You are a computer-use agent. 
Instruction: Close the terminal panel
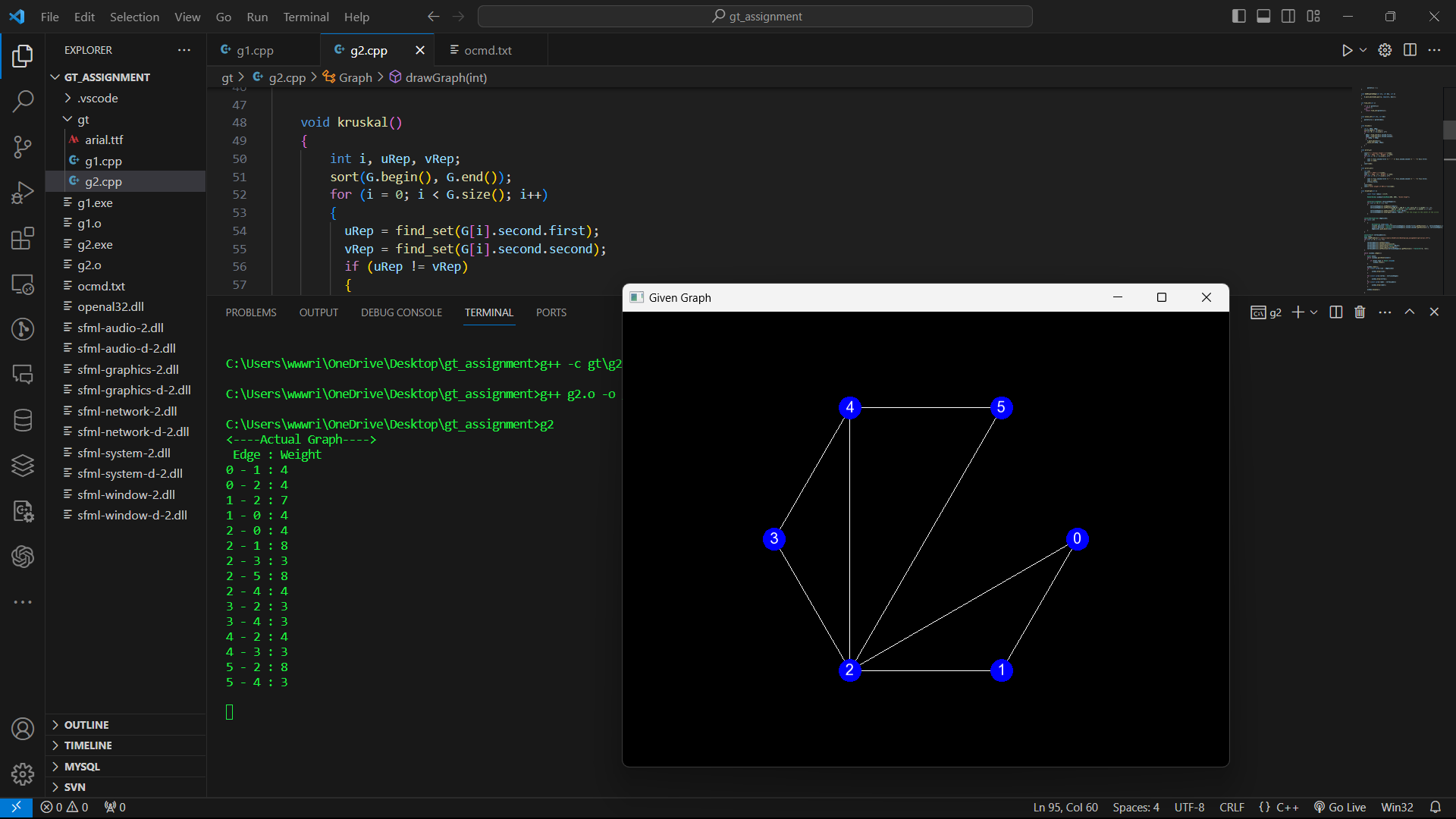[1434, 312]
